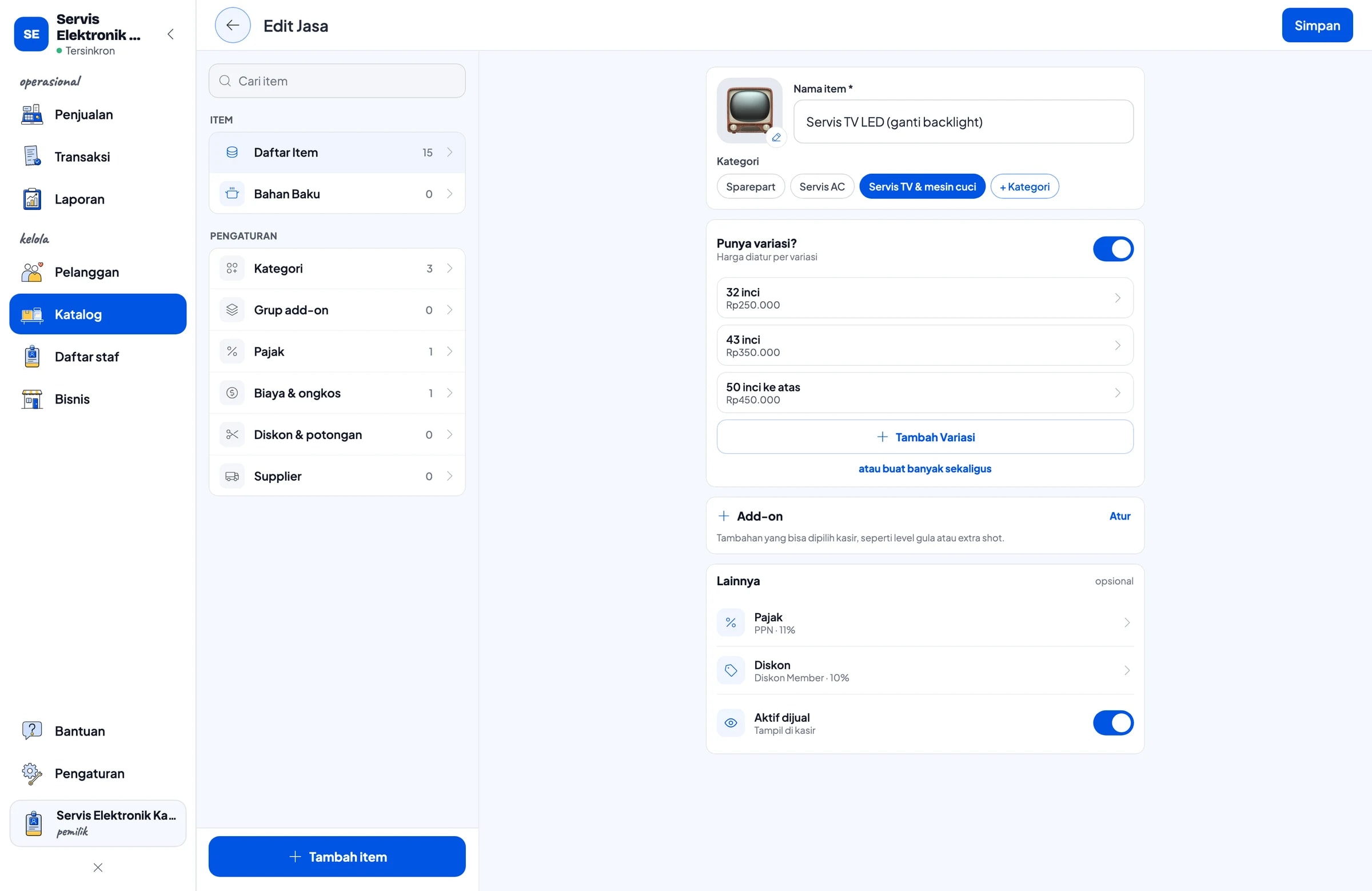1372x891 pixels.
Task: Open the Katalog menu
Action: [98, 314]
